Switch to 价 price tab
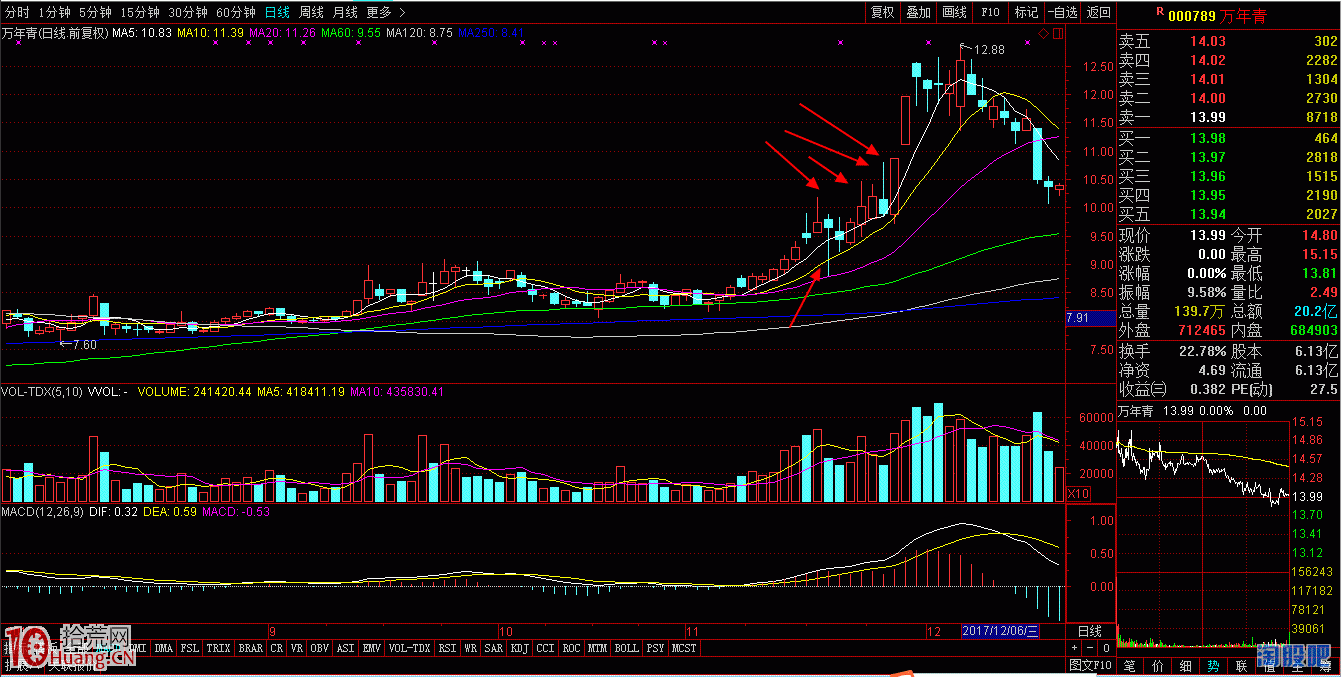The width and height of the screenshot is (1342, 677). pos(1158,664)
